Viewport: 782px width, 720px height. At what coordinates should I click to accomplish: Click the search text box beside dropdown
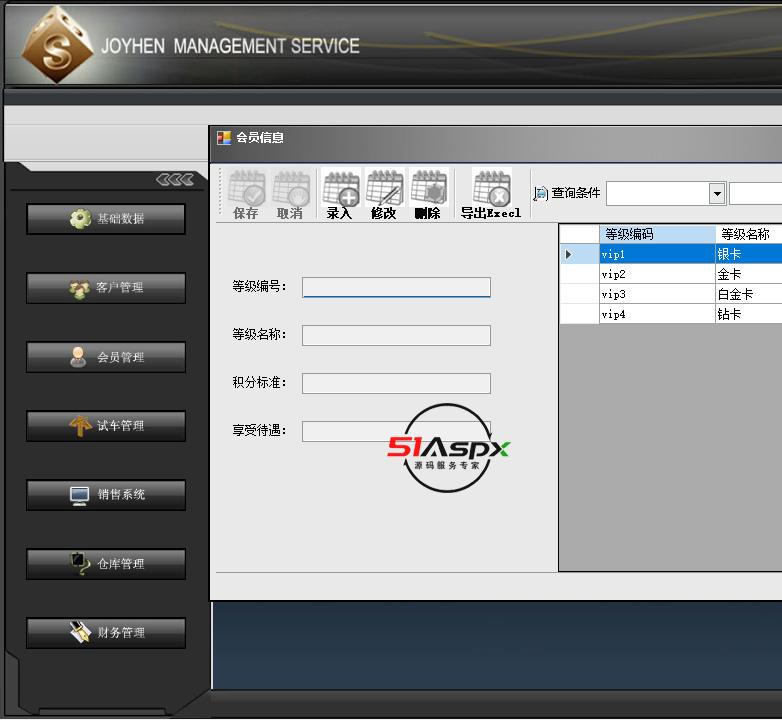(756, 193)
